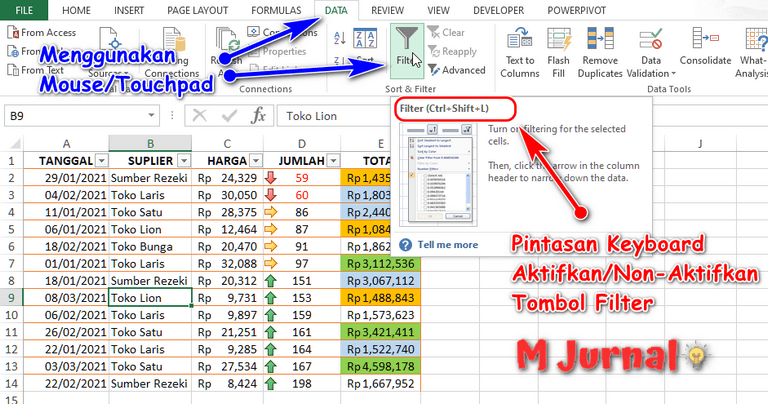
Task: Open HARGA column filter dropdown
Action: point(256,161)
